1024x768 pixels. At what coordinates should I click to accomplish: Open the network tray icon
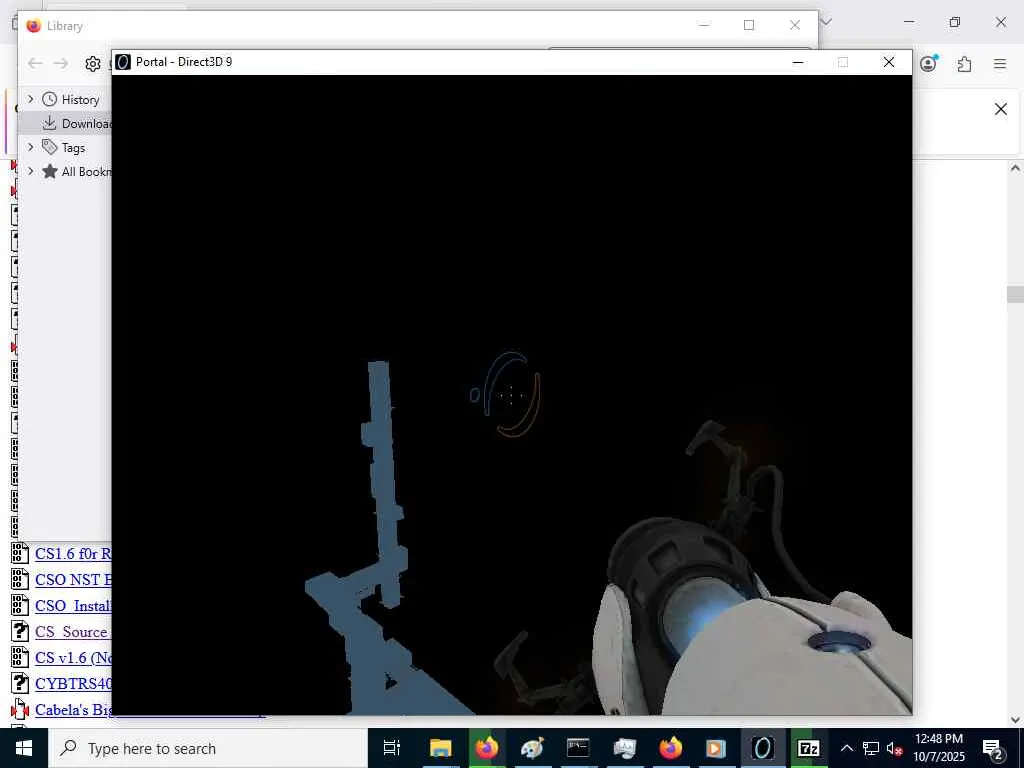(x=871, y=748)
